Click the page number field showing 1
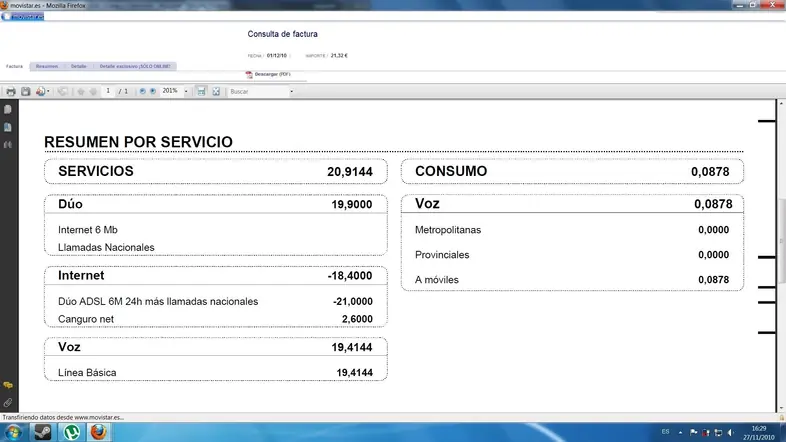786x442 pixels. point(108,91)
